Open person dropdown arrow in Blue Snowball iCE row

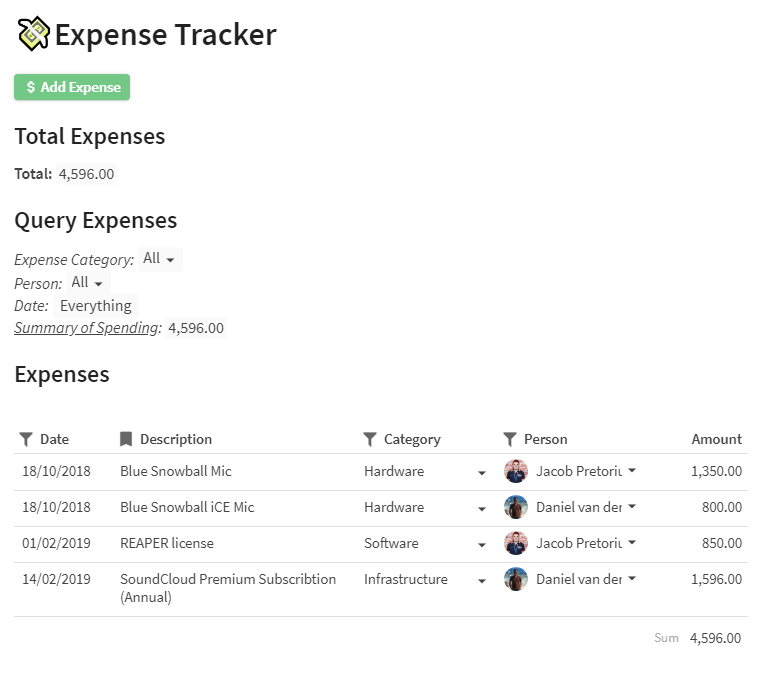632,507
